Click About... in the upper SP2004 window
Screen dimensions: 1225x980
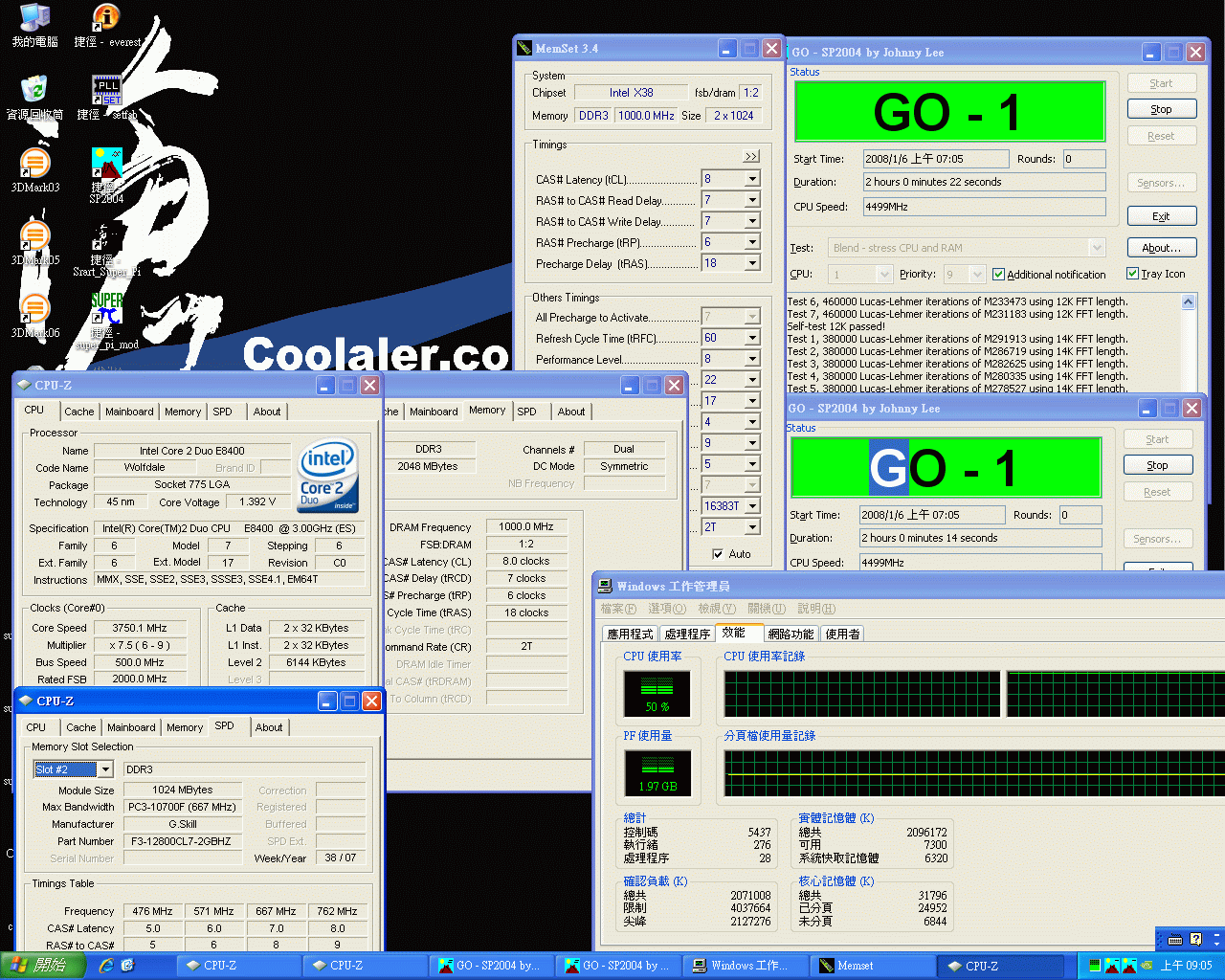pyautogui.click(x=1161, y=247)
